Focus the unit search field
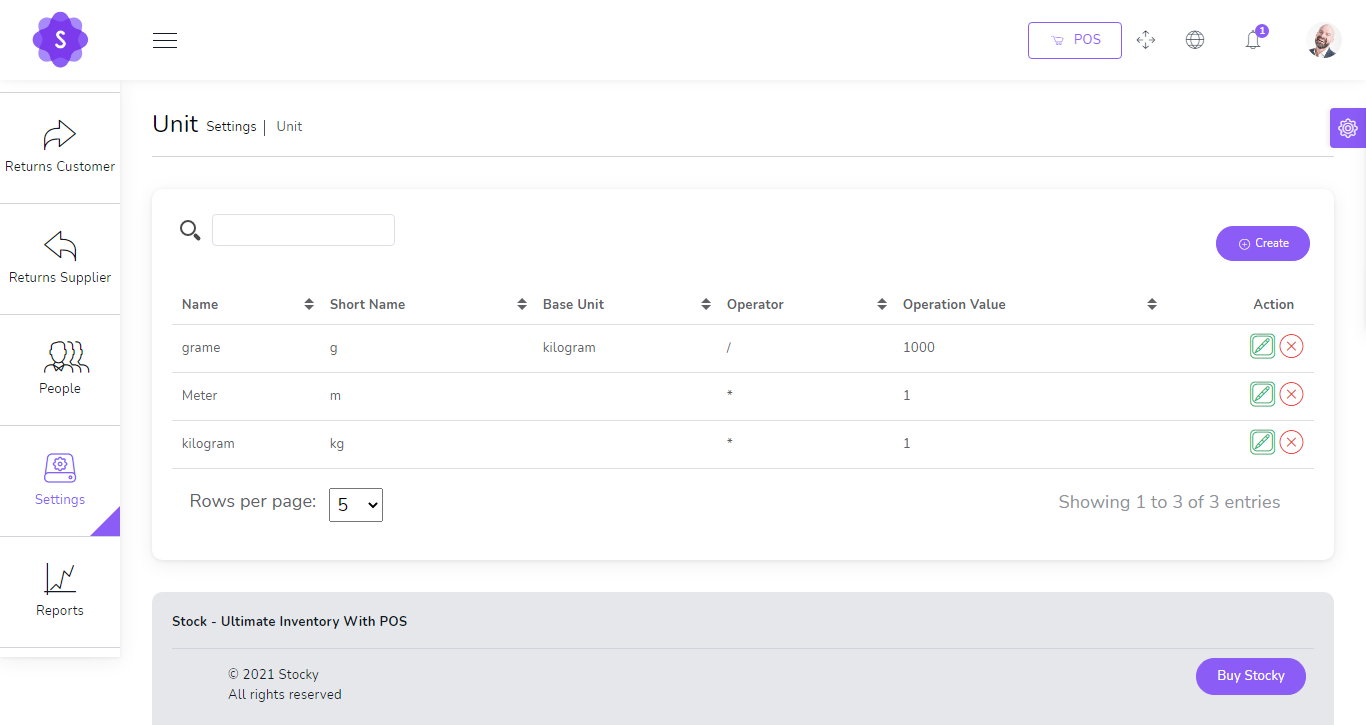 coord(303,230)
